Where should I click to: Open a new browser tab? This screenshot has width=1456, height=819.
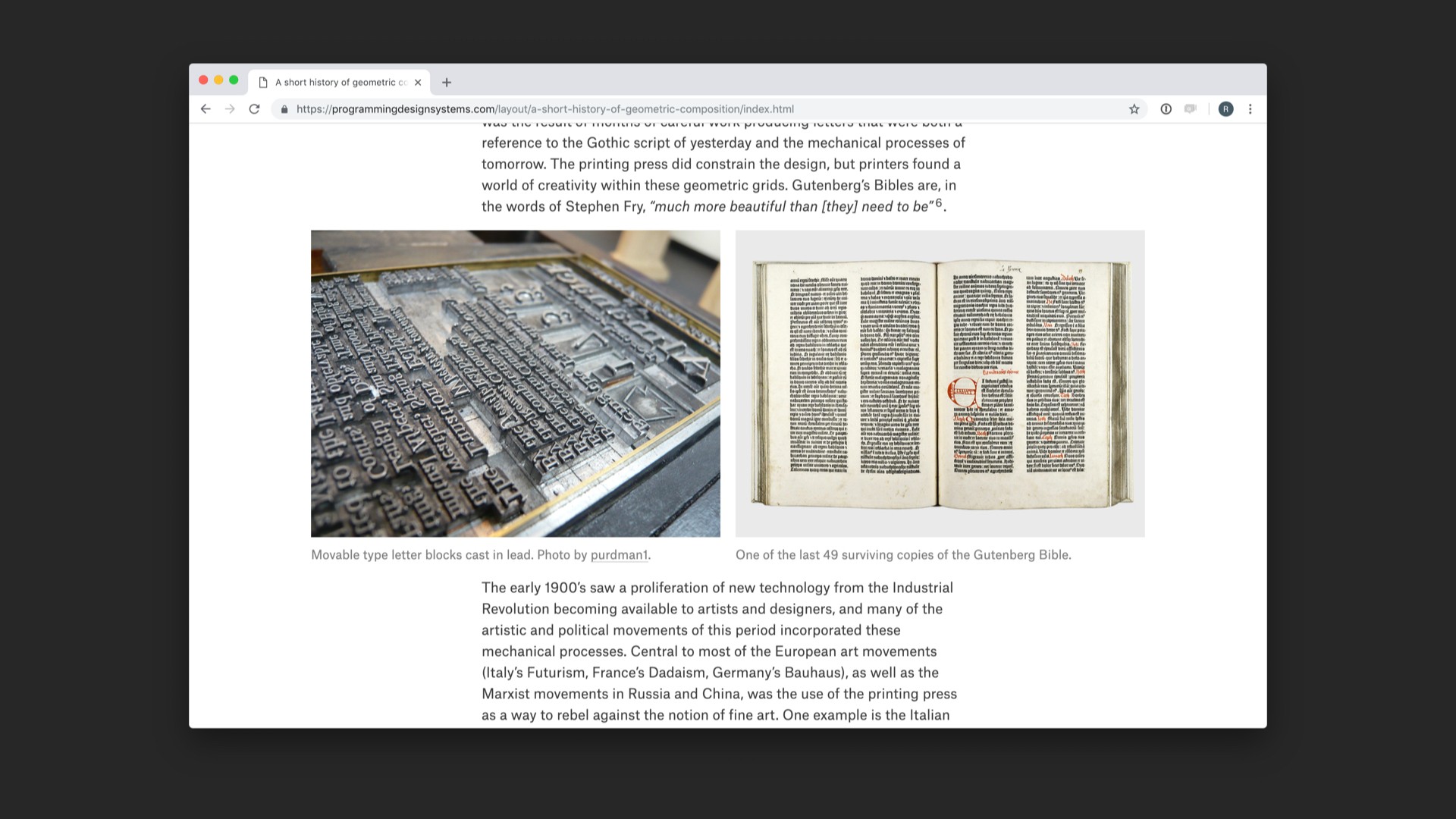[447, 83]
